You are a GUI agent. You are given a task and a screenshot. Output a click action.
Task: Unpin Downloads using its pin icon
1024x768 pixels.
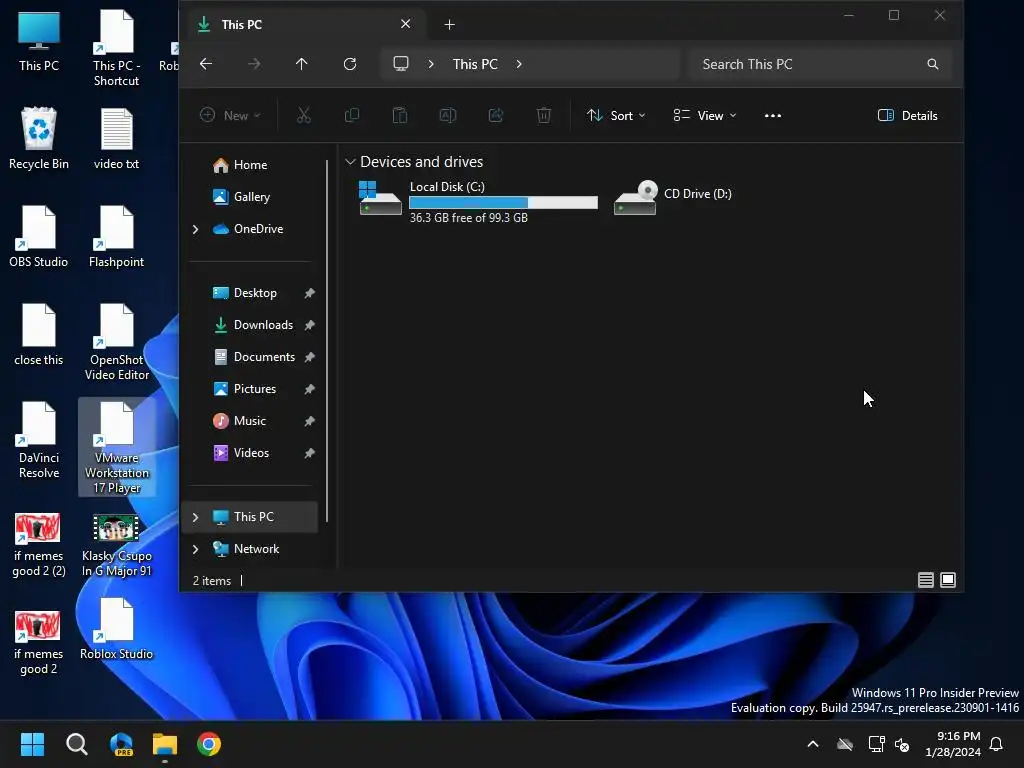310,325
